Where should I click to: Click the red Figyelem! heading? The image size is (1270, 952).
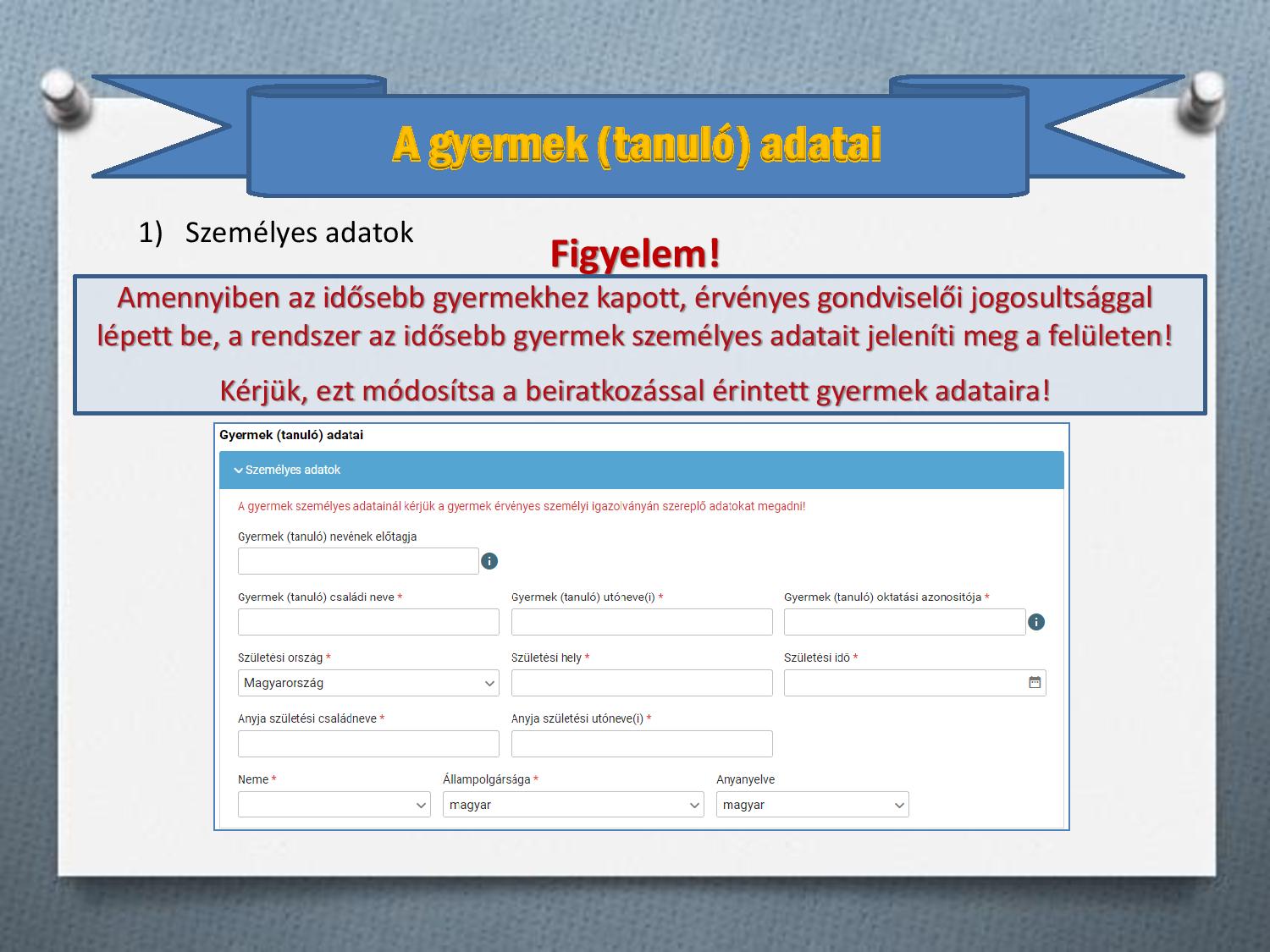[x=635, y=254]
